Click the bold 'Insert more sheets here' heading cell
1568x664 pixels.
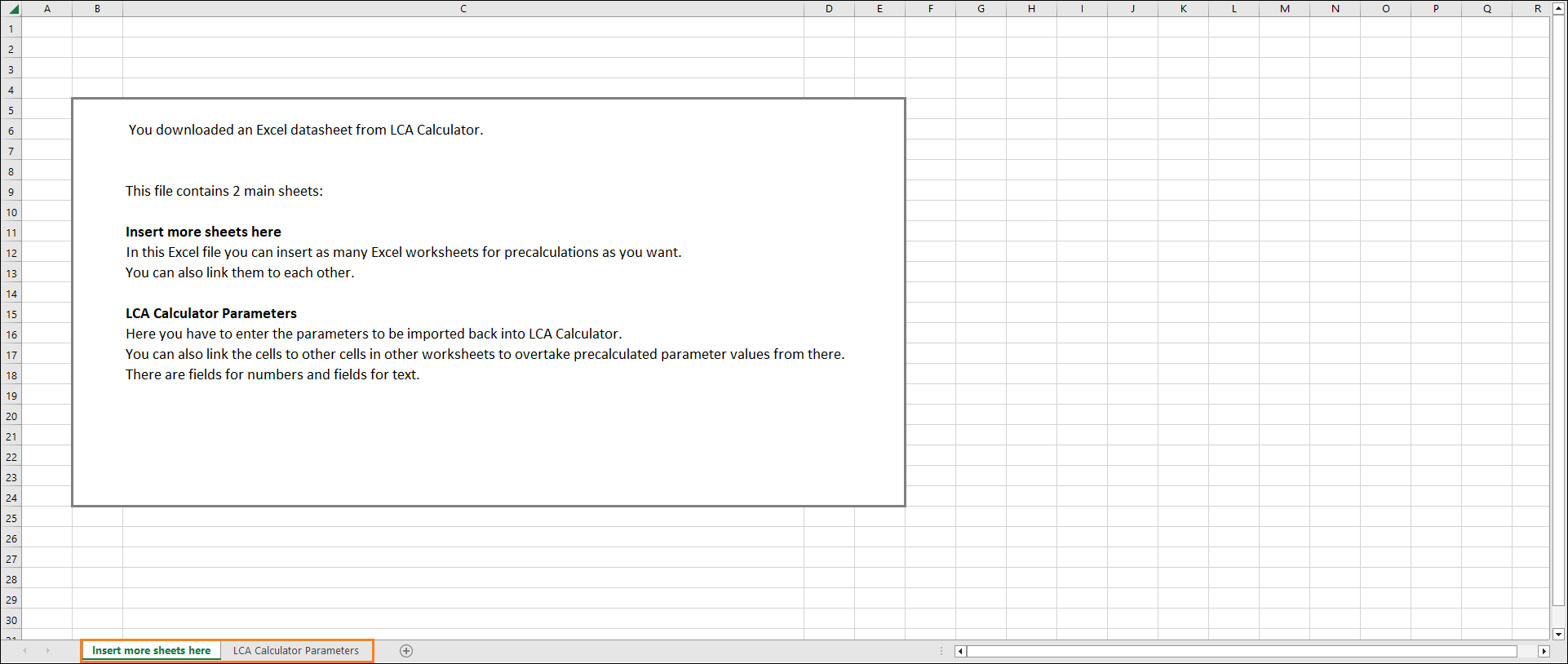pyautogui.click(x=203, y=232)
